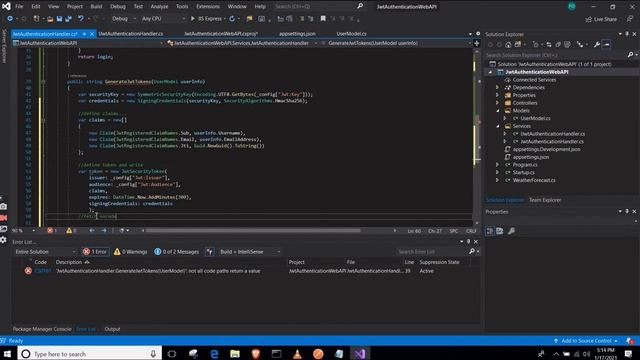The width and height of the screenshot is (640, 360).
Task: Click the Windows Start button
Action: click(7, 353)
